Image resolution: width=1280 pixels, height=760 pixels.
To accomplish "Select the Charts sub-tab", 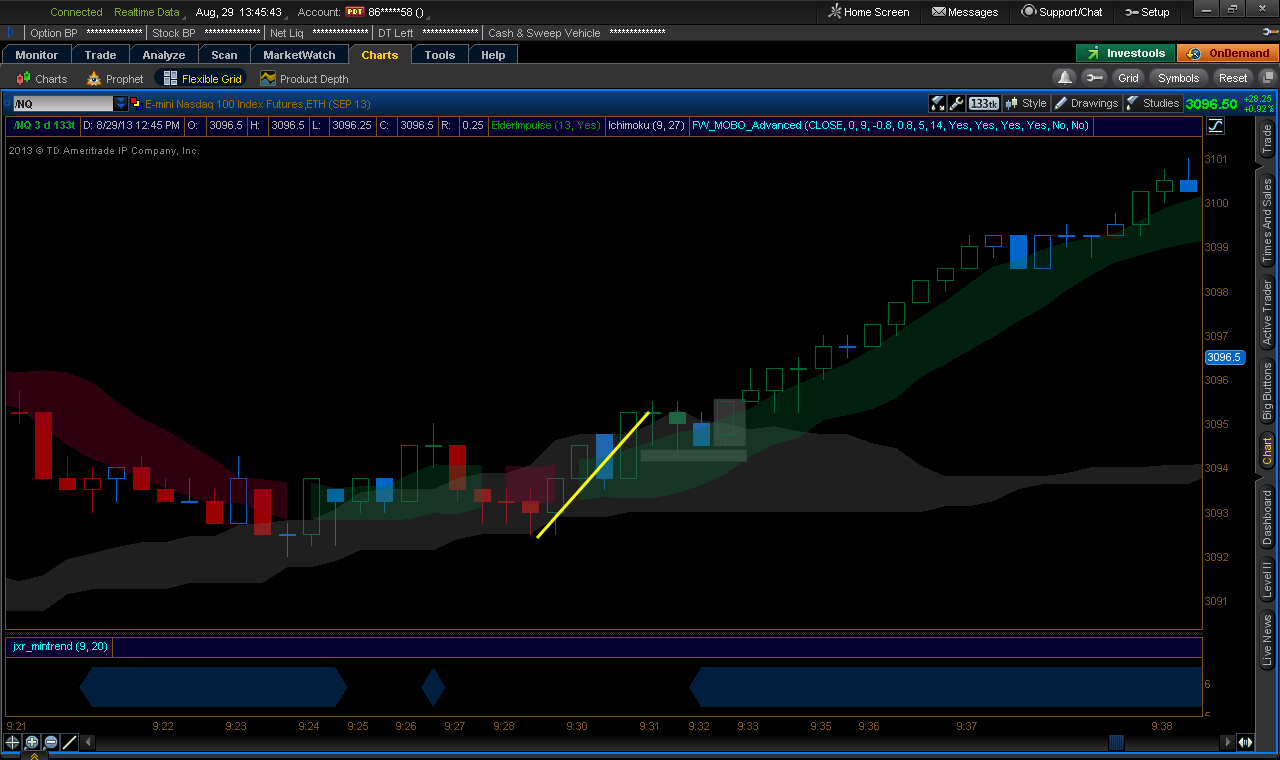I will pyautogui.click(x=42, y=78).
